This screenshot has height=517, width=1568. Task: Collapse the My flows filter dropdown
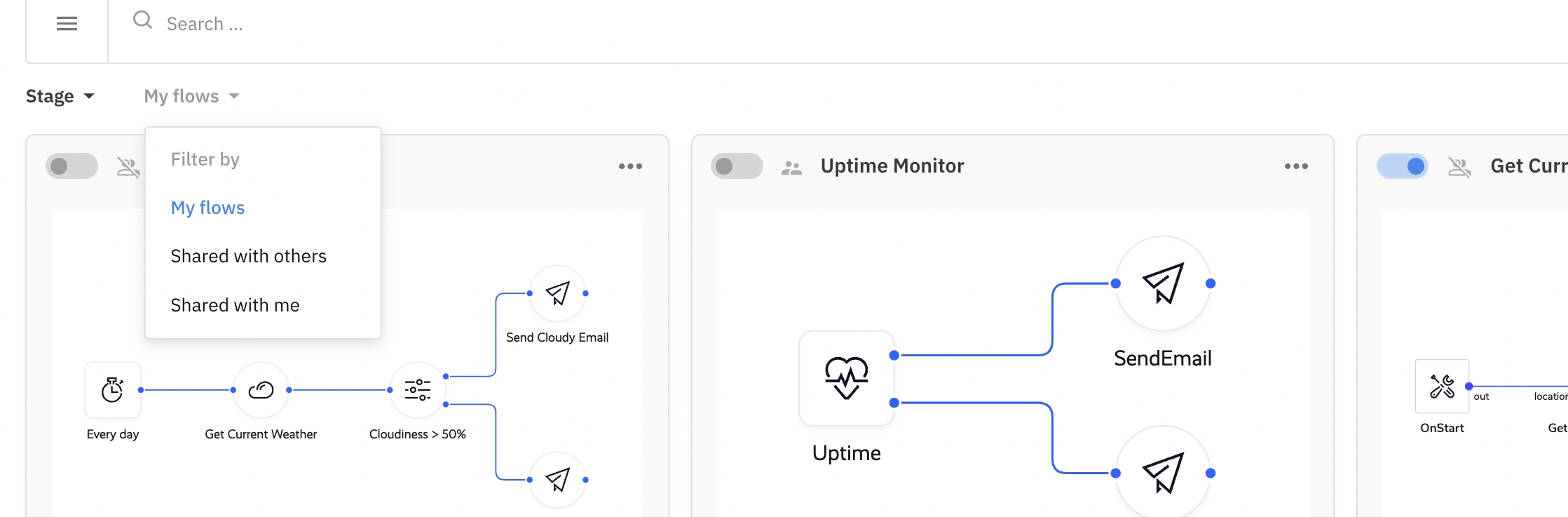pyautogui.click(x=191, y=96)
